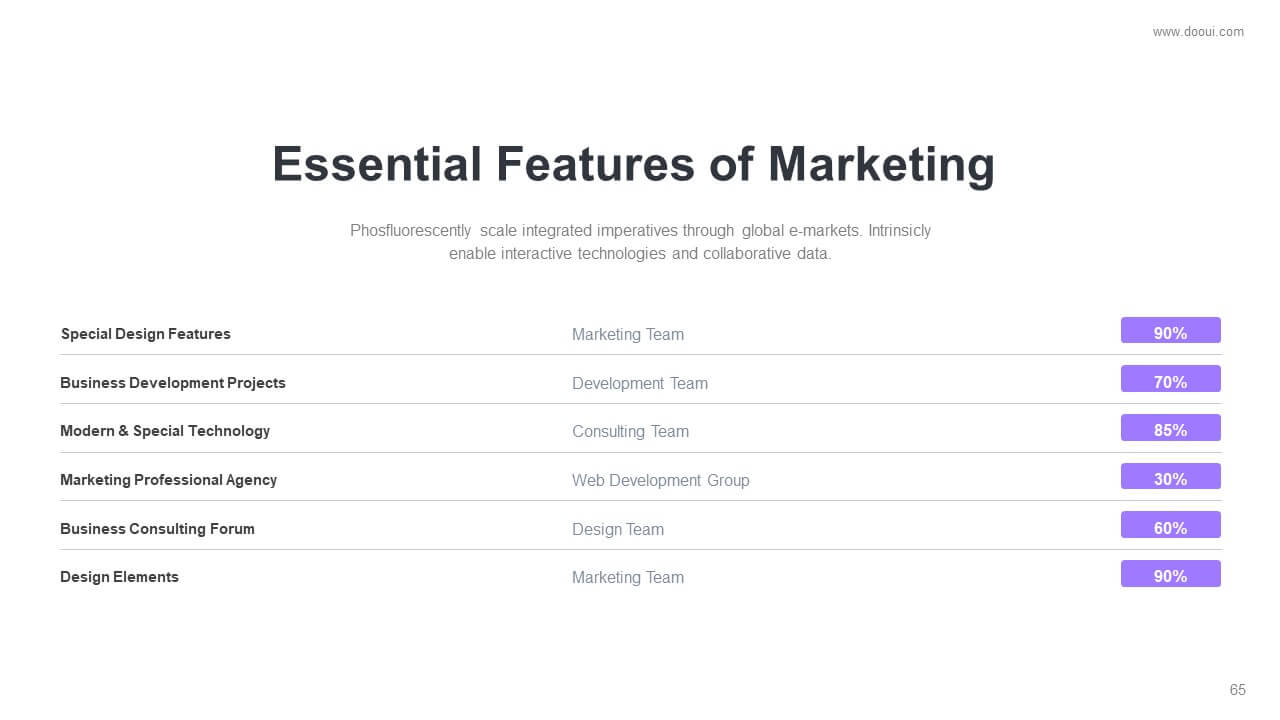Select the Modern & Special Technology label
Image resolution: width=1280 pixels, height=720 pixels.
(x=165, y=431)
